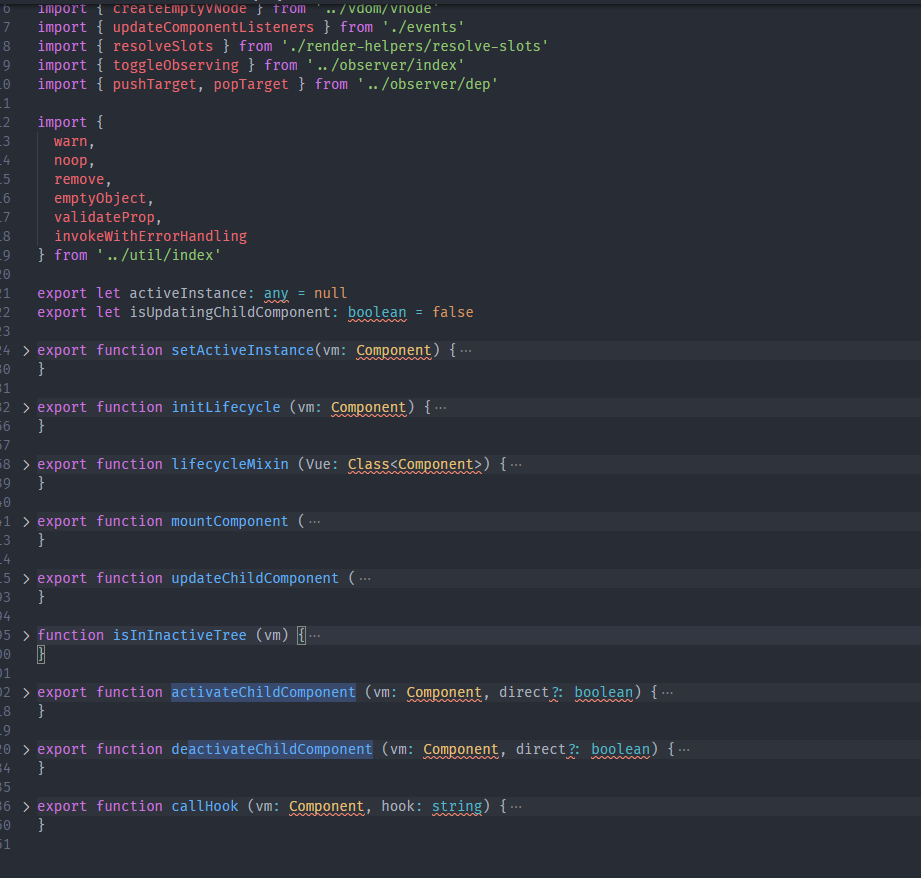The height and width of the screenshot is (878, 921).
Task: Click the popTarget import name
Action: pyautogui.click(x=251, y=85)
